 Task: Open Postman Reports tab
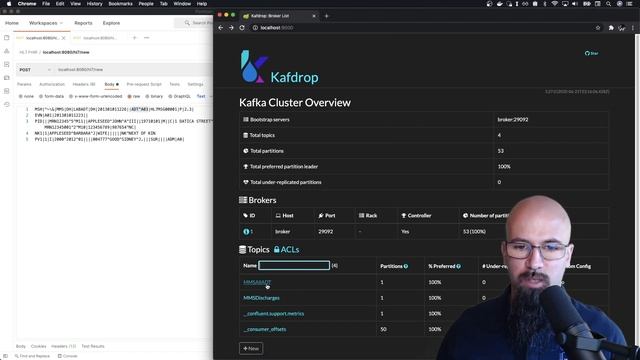[83, 23]
